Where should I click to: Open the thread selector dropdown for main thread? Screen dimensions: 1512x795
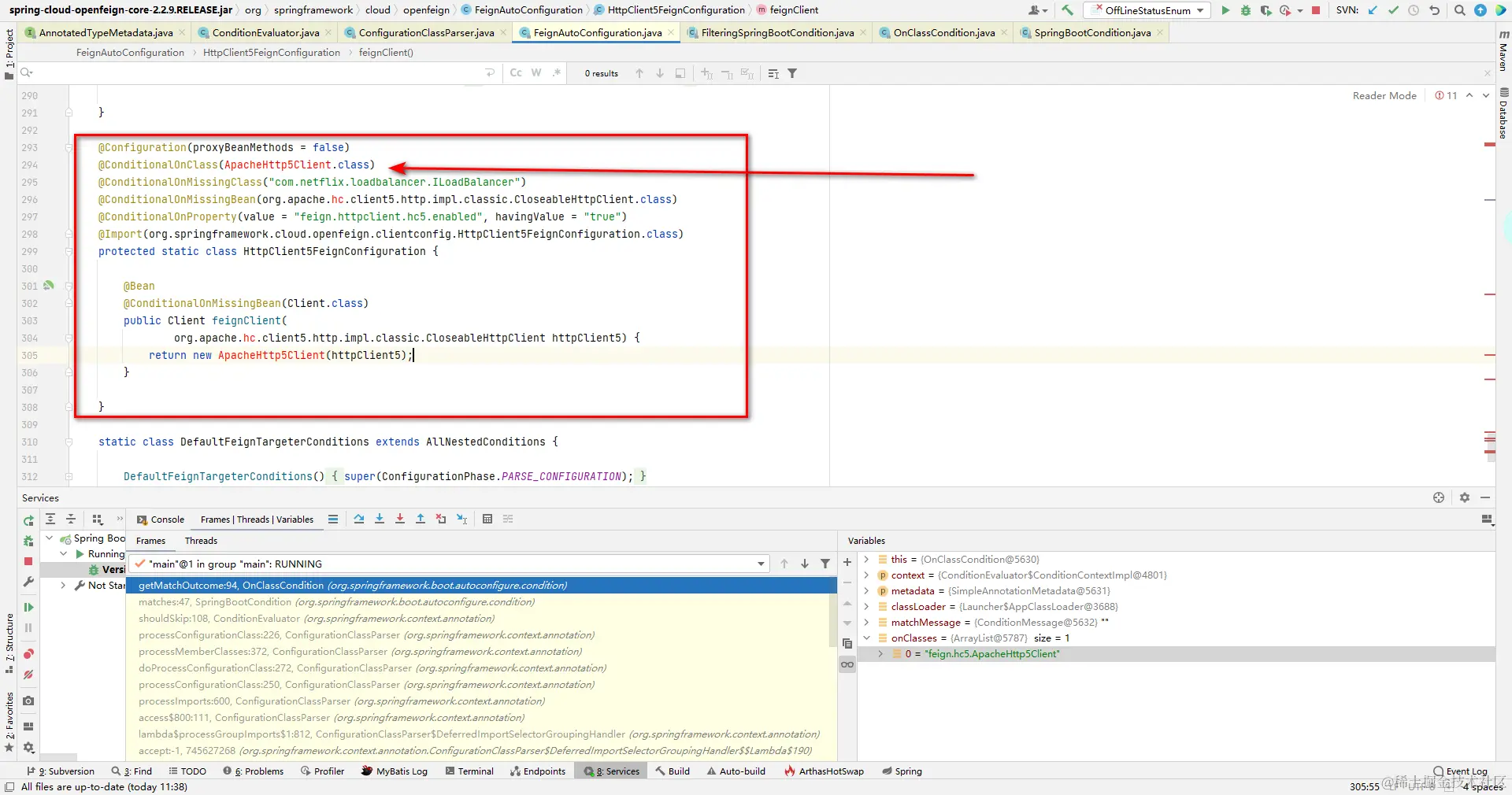[x=761, y=564]
